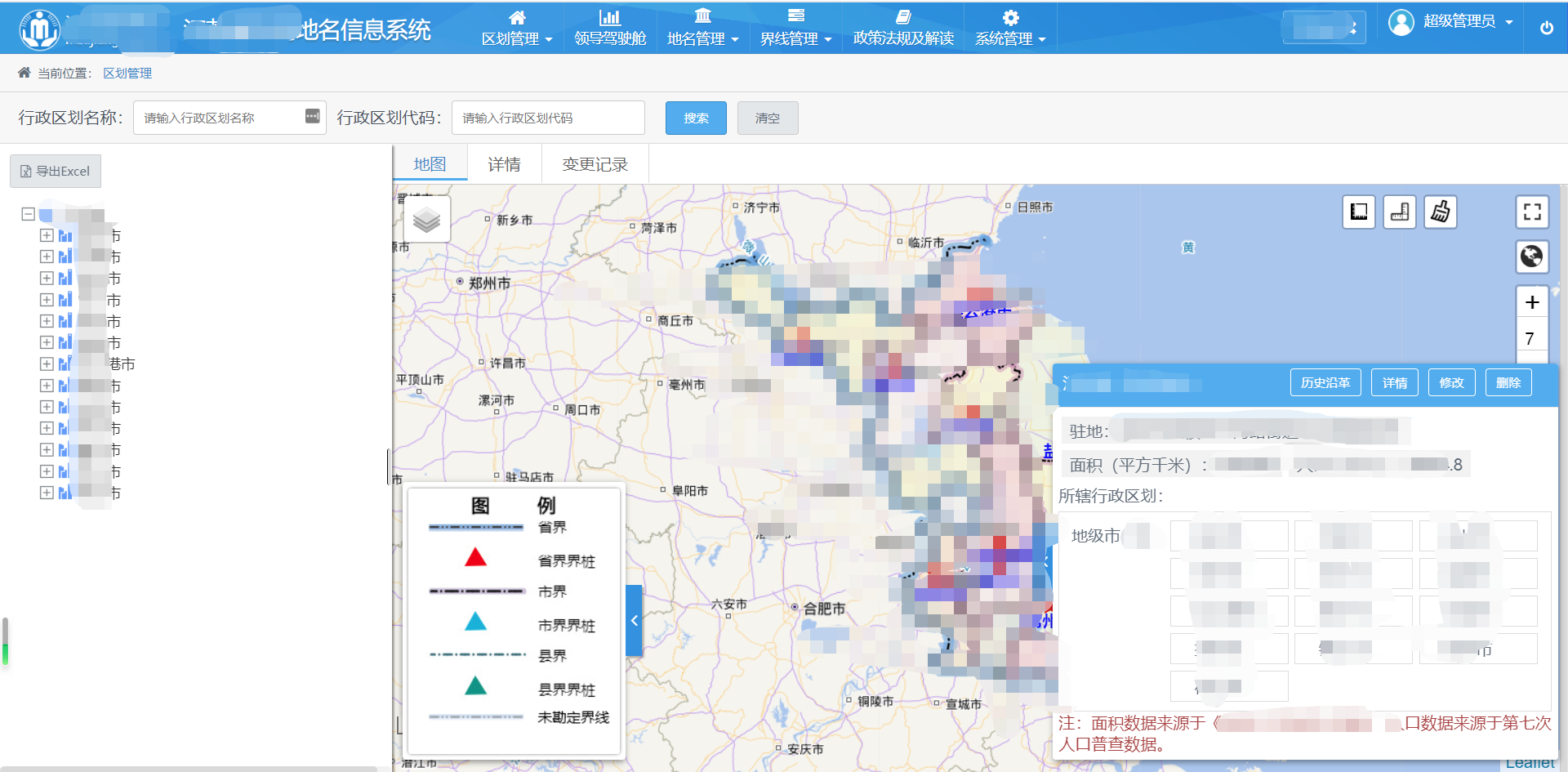
Task: Click 周口市 label on the map
Action: pos(582,409)
